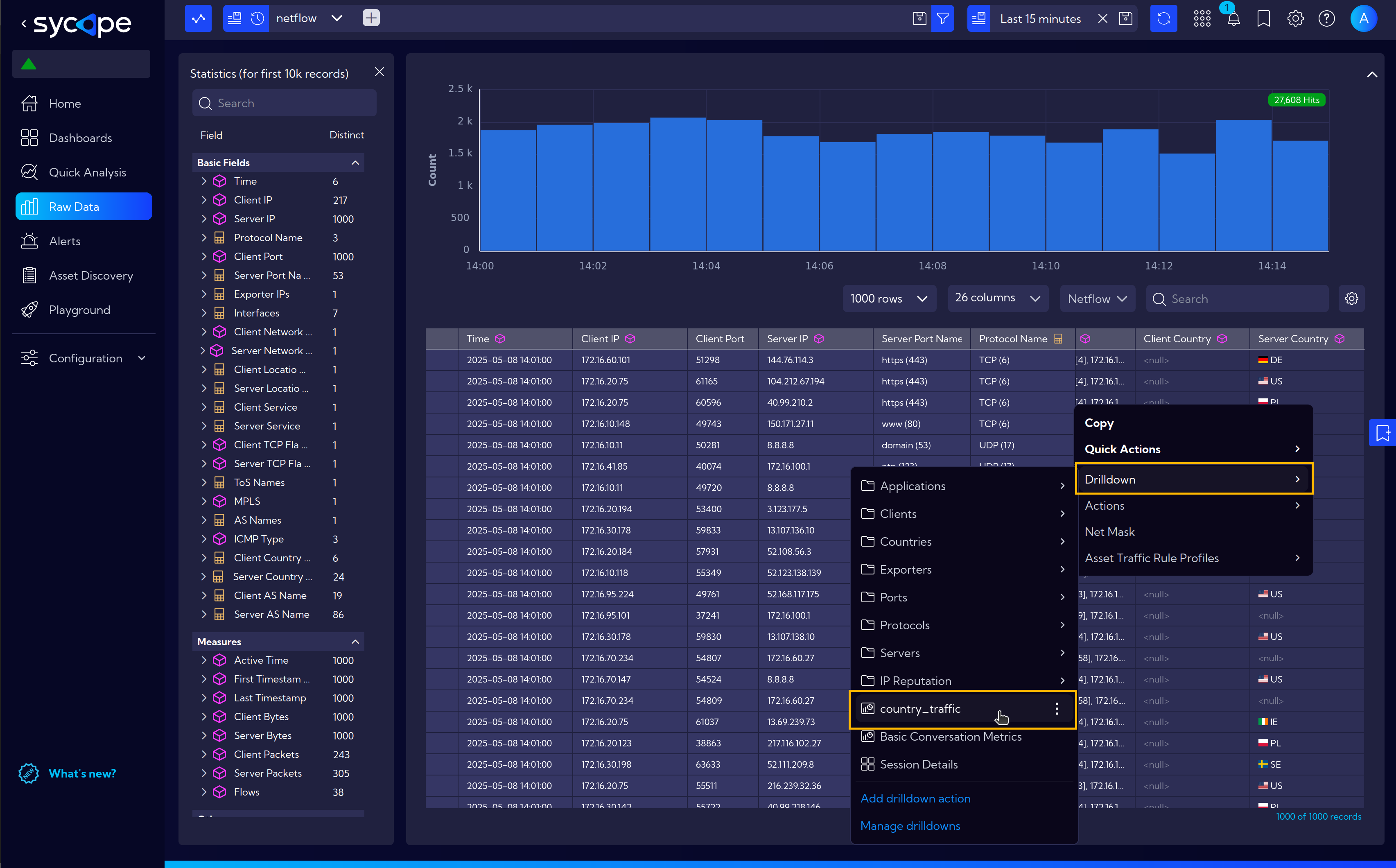Open the user avatar menu
The image size is (1396, 868).
pyautogui.click(x=1364, y=18)
